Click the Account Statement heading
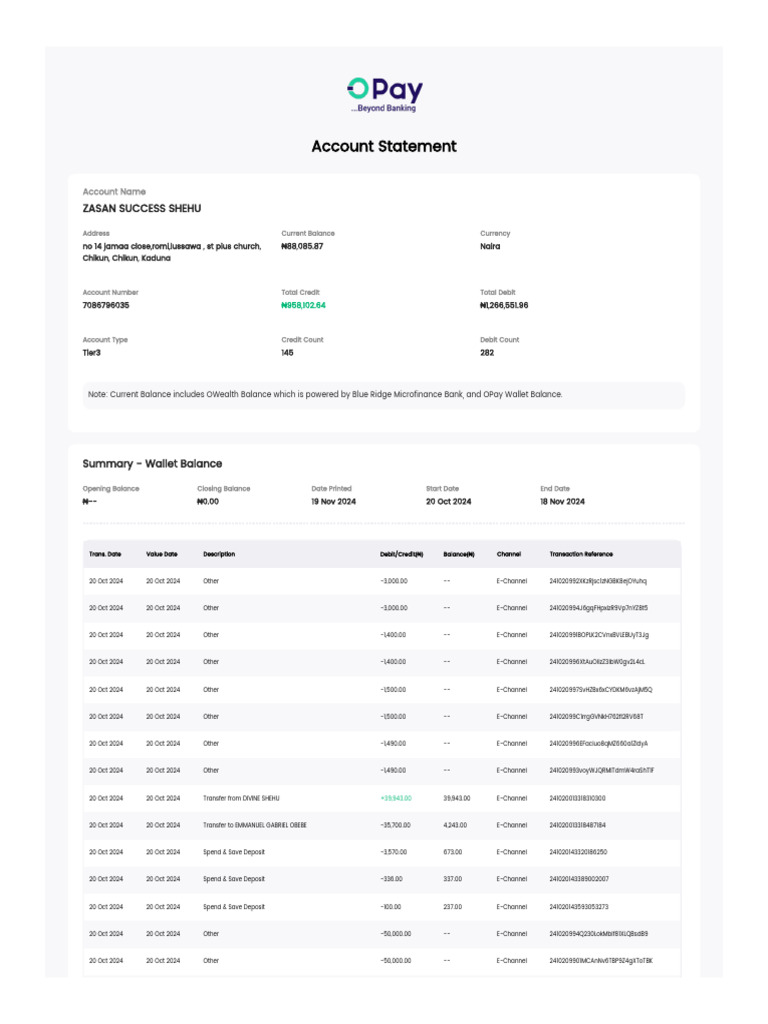This screenshot has width=768, height=1024. click(x=384, y=146)
